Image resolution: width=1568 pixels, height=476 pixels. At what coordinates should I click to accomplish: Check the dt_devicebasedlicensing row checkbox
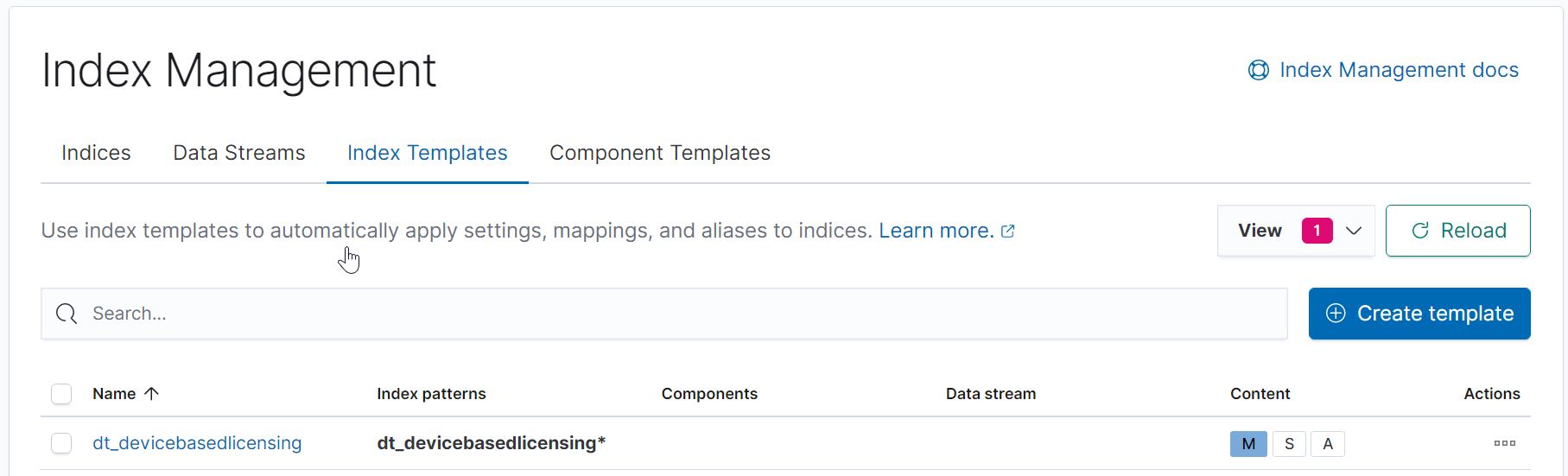61,443
